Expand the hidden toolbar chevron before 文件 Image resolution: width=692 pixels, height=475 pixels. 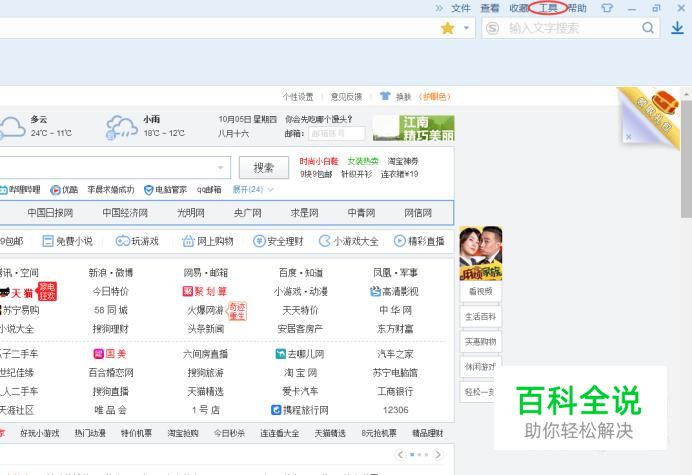point(439,8)
